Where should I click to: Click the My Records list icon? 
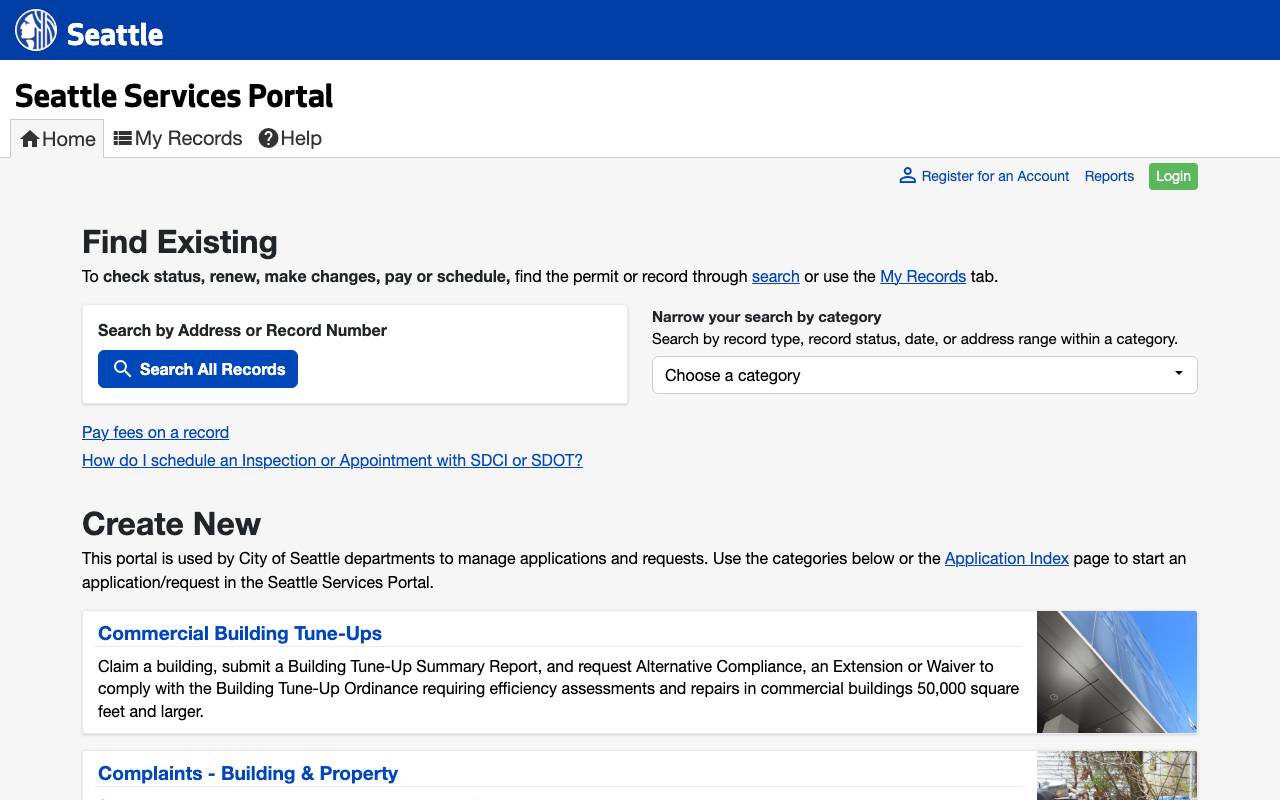[122, 138]
